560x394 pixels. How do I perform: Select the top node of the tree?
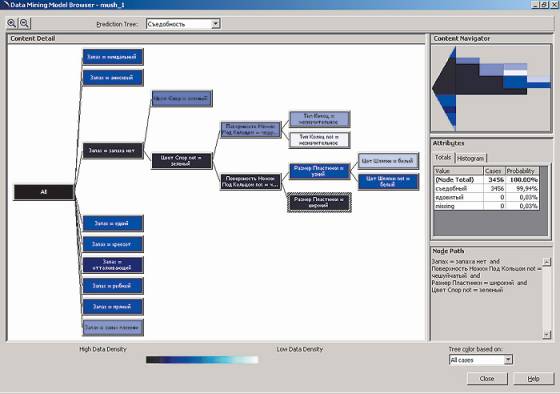pos(113,57)
